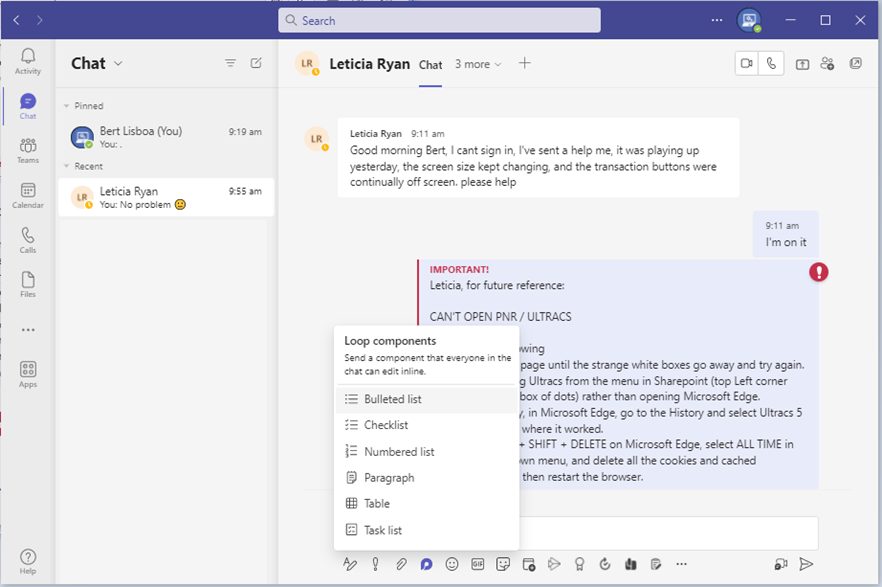
Task: Click the 'CAN'T OPEN PNR / ULTRACS' text
Action: click(500, 317)
